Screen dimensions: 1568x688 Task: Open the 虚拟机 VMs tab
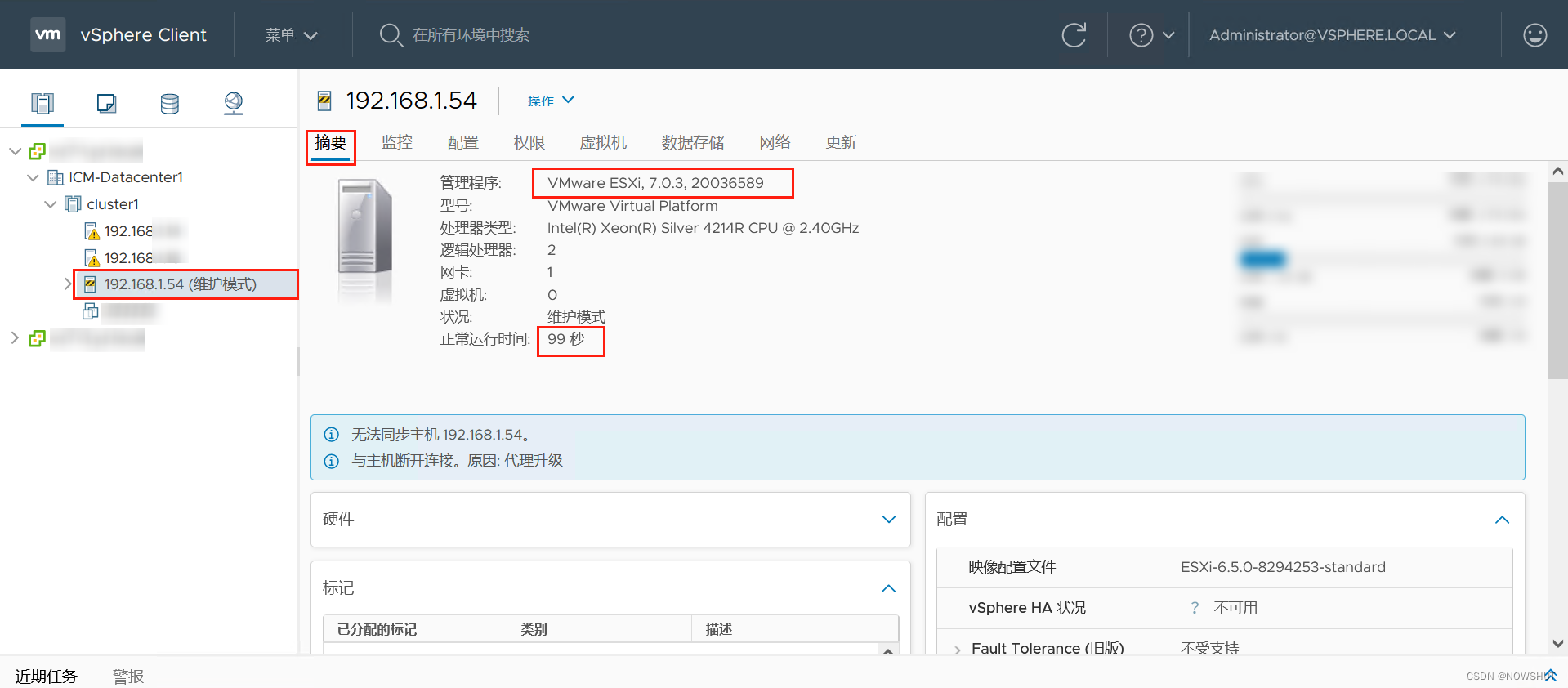tap(604, 143)
